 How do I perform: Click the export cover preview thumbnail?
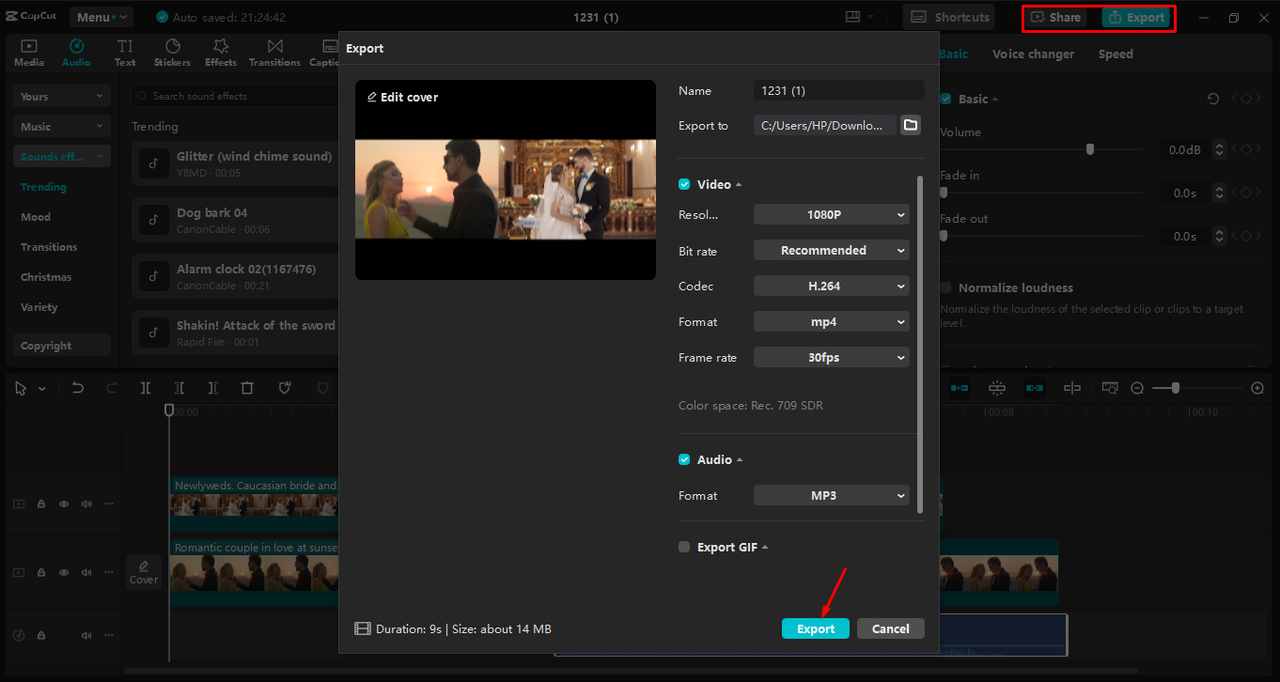pos(505,180)
